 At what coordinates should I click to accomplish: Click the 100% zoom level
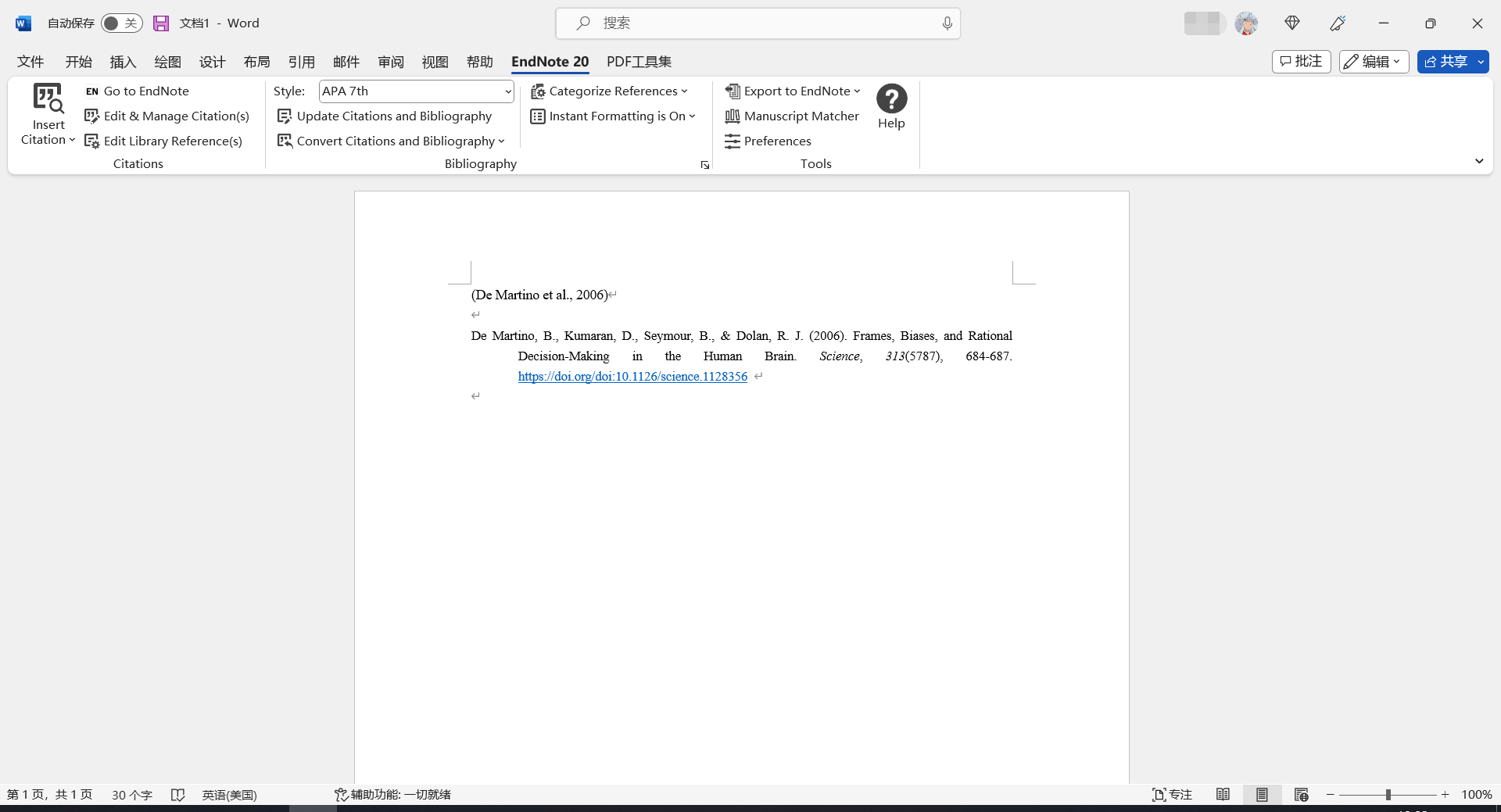[1476, 795]
